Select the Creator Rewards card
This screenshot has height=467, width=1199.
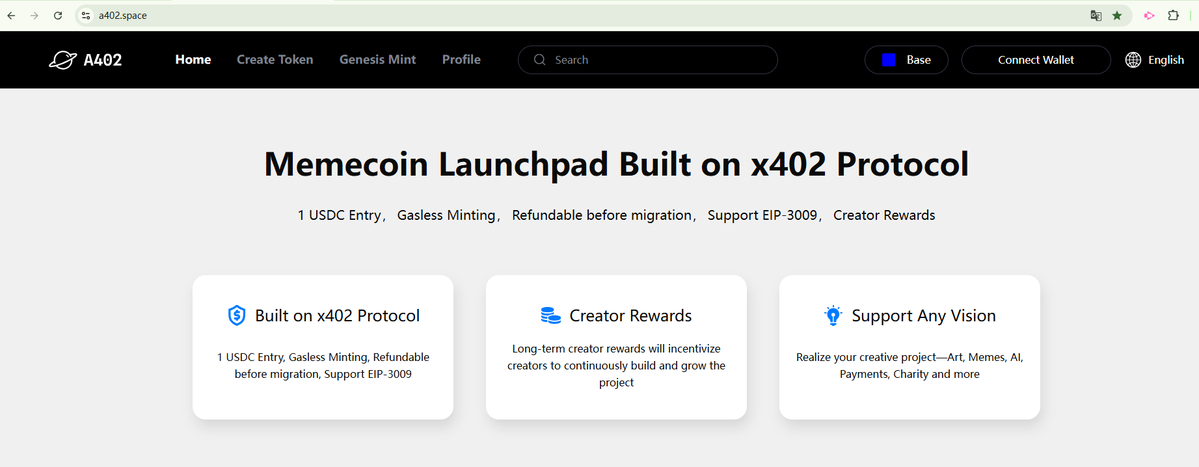[x=616, y=347]
